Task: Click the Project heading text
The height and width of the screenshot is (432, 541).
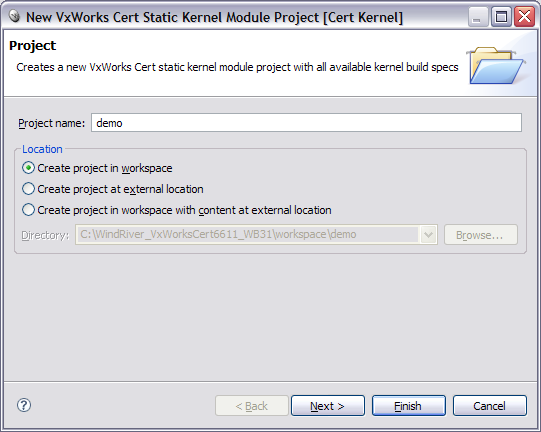Action: [x=32, y=46]
